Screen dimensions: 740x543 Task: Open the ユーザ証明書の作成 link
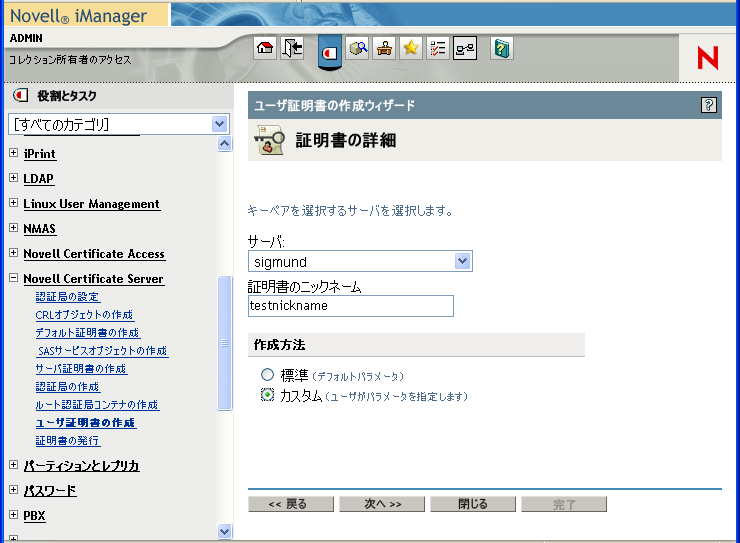[85, 422]
